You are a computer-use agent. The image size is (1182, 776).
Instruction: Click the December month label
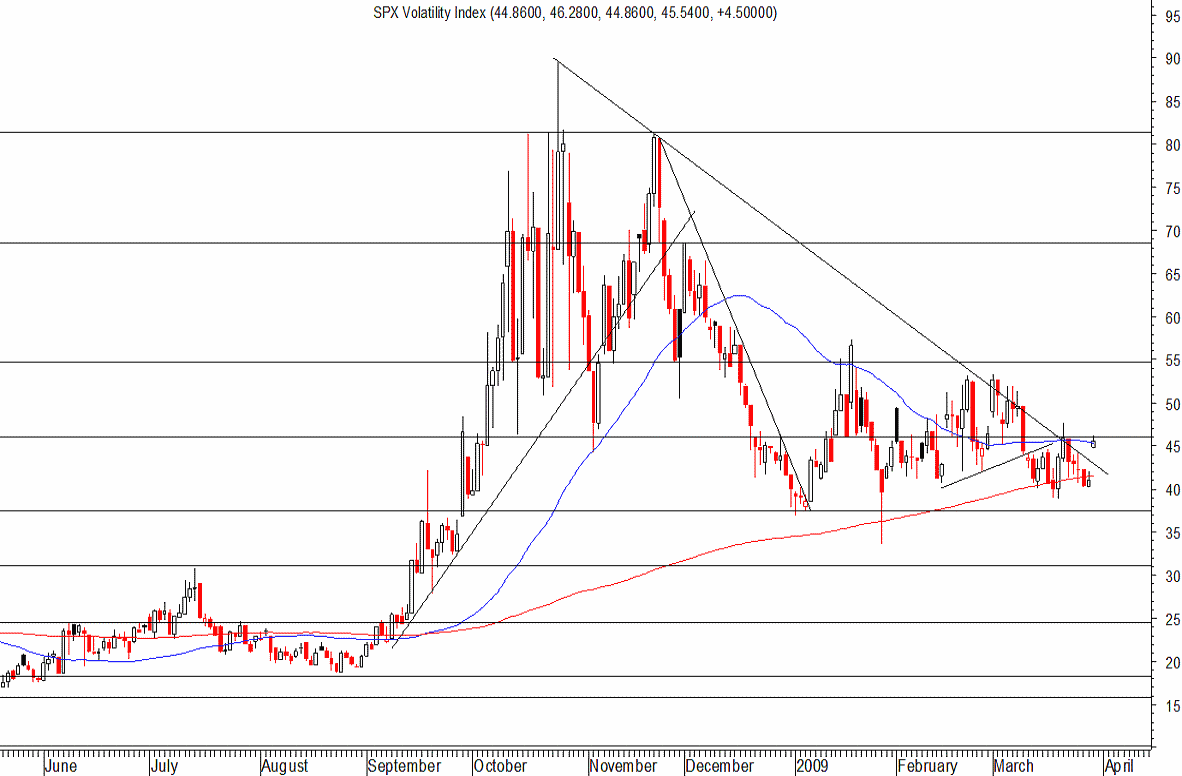[x=719, y=766]
